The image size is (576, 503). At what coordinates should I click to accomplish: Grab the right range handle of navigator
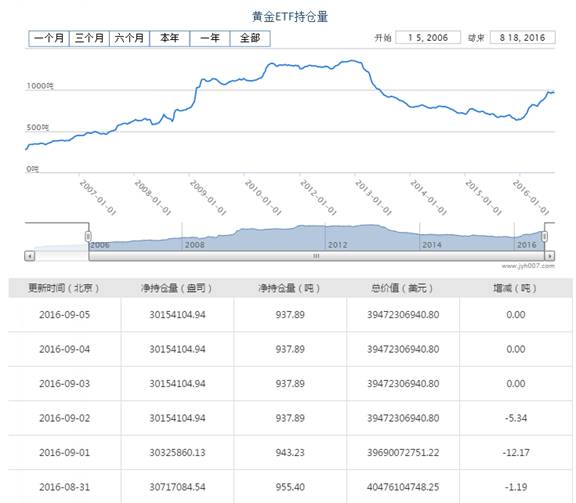tap(544, 236)
